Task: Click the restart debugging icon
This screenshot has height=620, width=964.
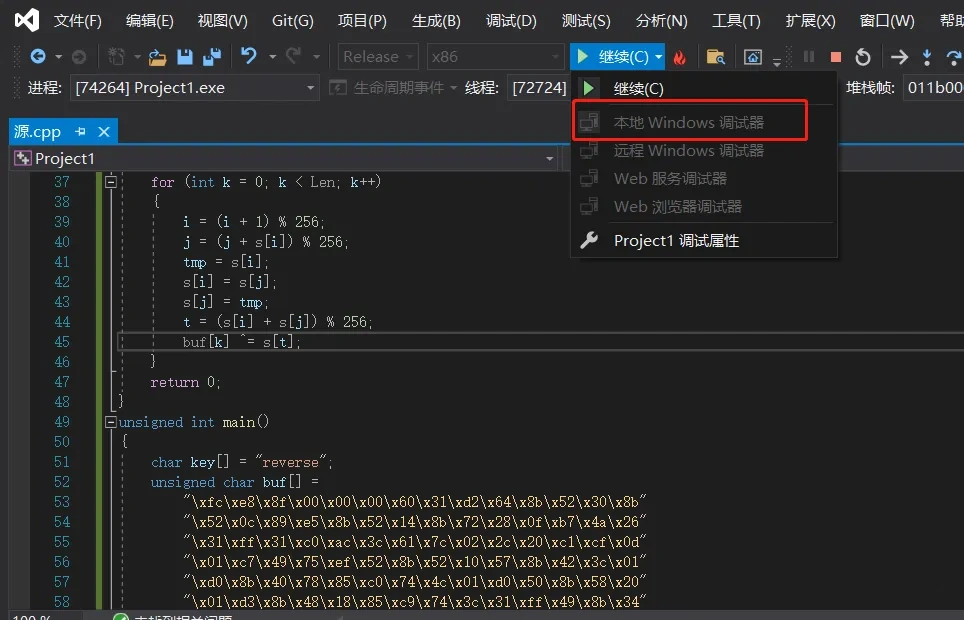Action: (863, 57)
